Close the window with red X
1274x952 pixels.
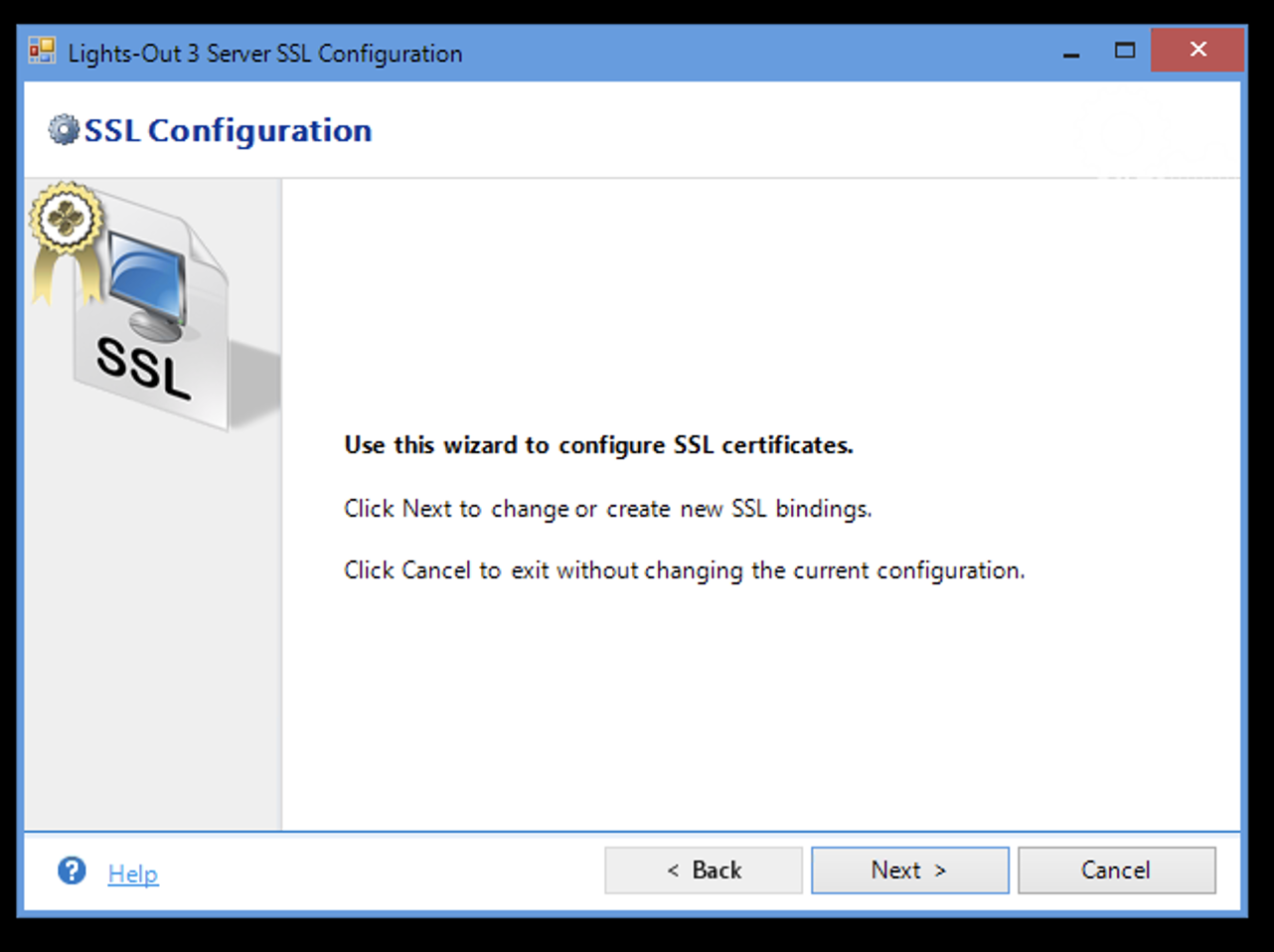1197,50
